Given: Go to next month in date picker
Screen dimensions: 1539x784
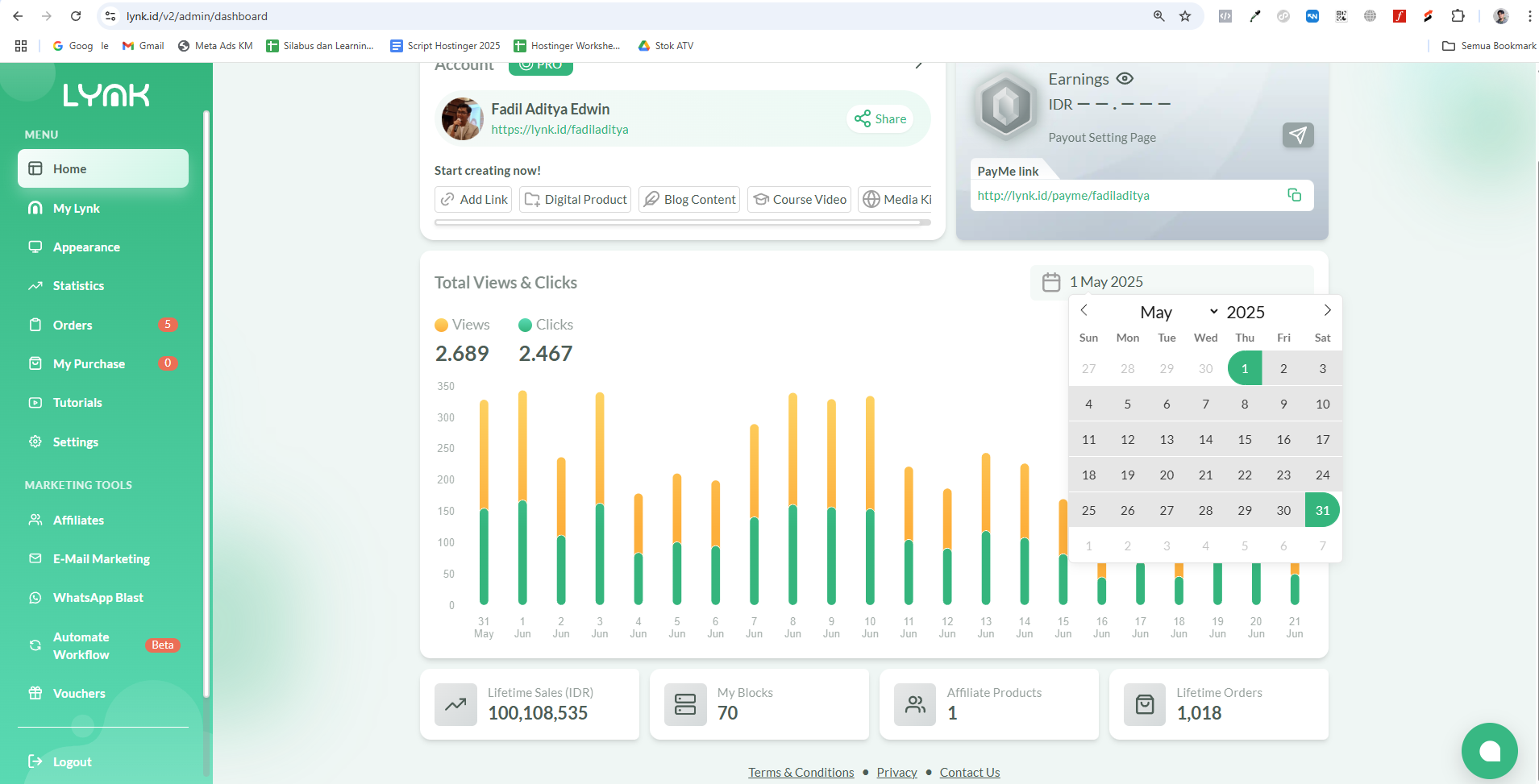Looking at the screenshot, I should [x=1327, y=310].
